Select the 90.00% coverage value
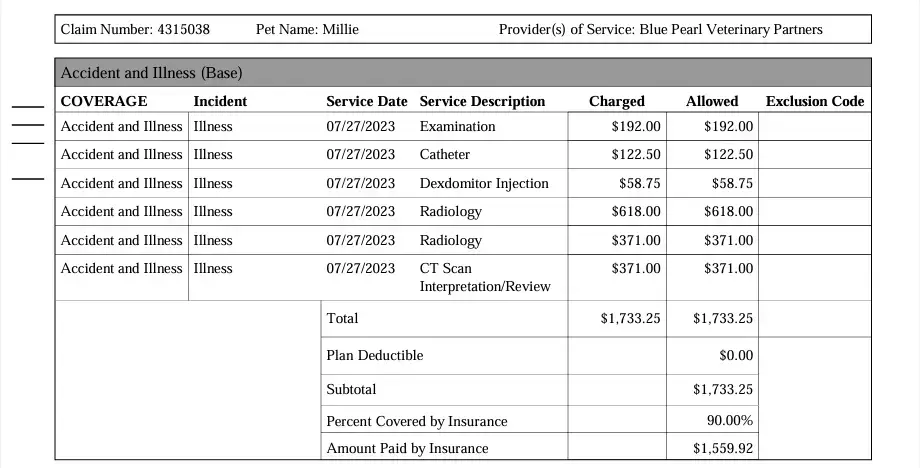920x468 pixels. 730,421
